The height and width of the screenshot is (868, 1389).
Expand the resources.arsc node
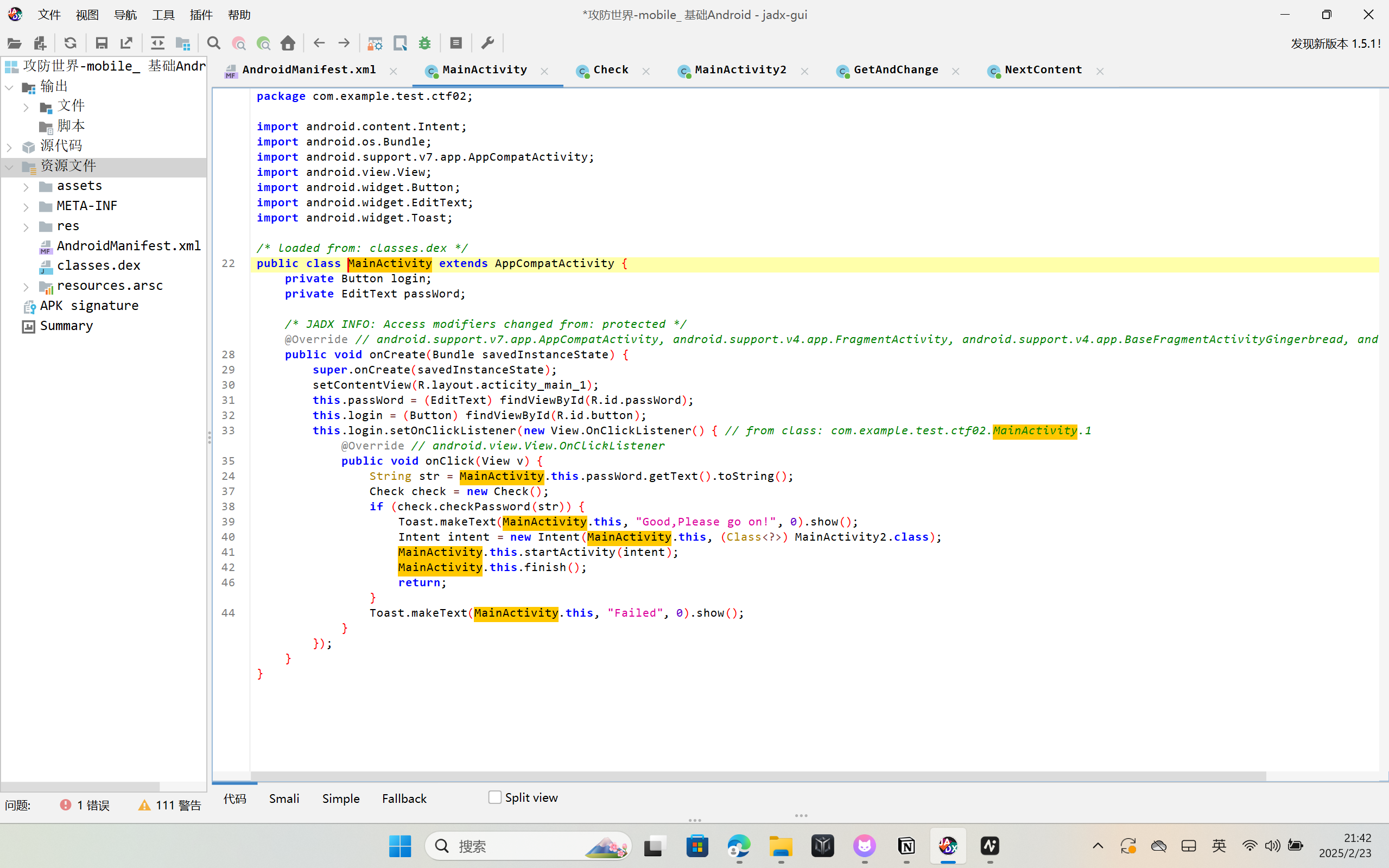[x=26, y=286]
